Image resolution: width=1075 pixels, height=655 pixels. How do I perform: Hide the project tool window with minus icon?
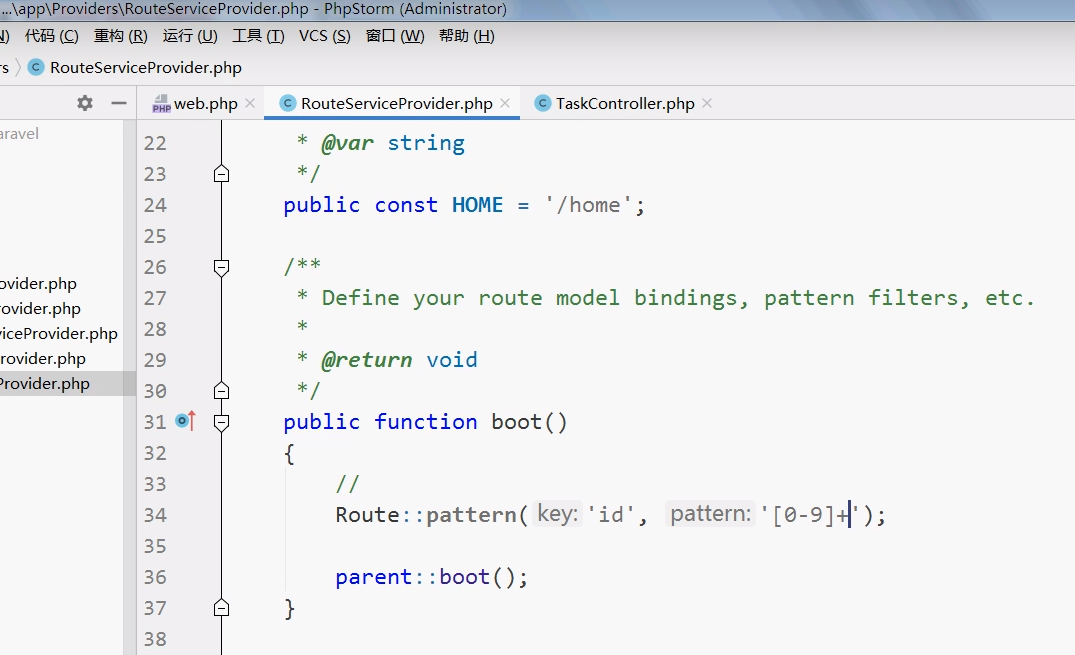(x=119, y=103)
